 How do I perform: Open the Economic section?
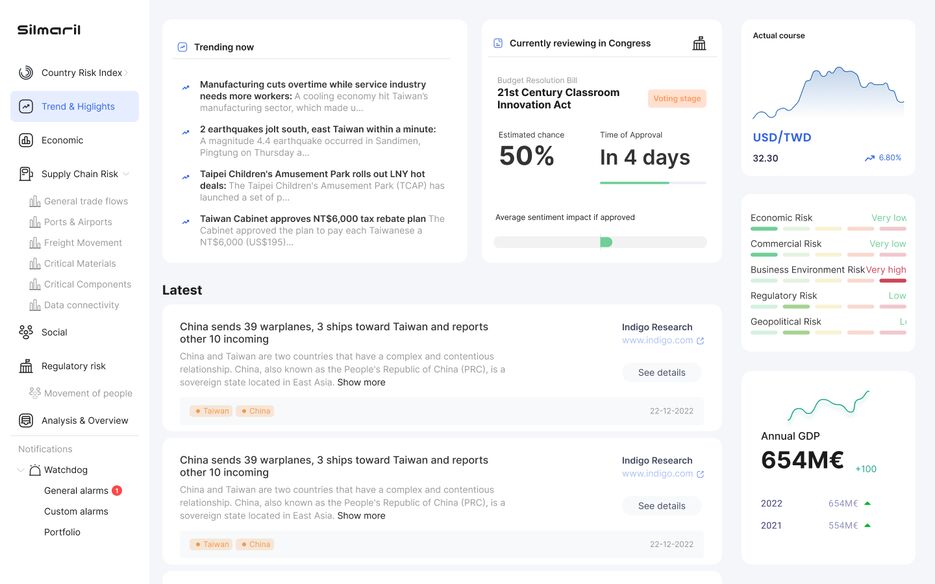[62, 140]
